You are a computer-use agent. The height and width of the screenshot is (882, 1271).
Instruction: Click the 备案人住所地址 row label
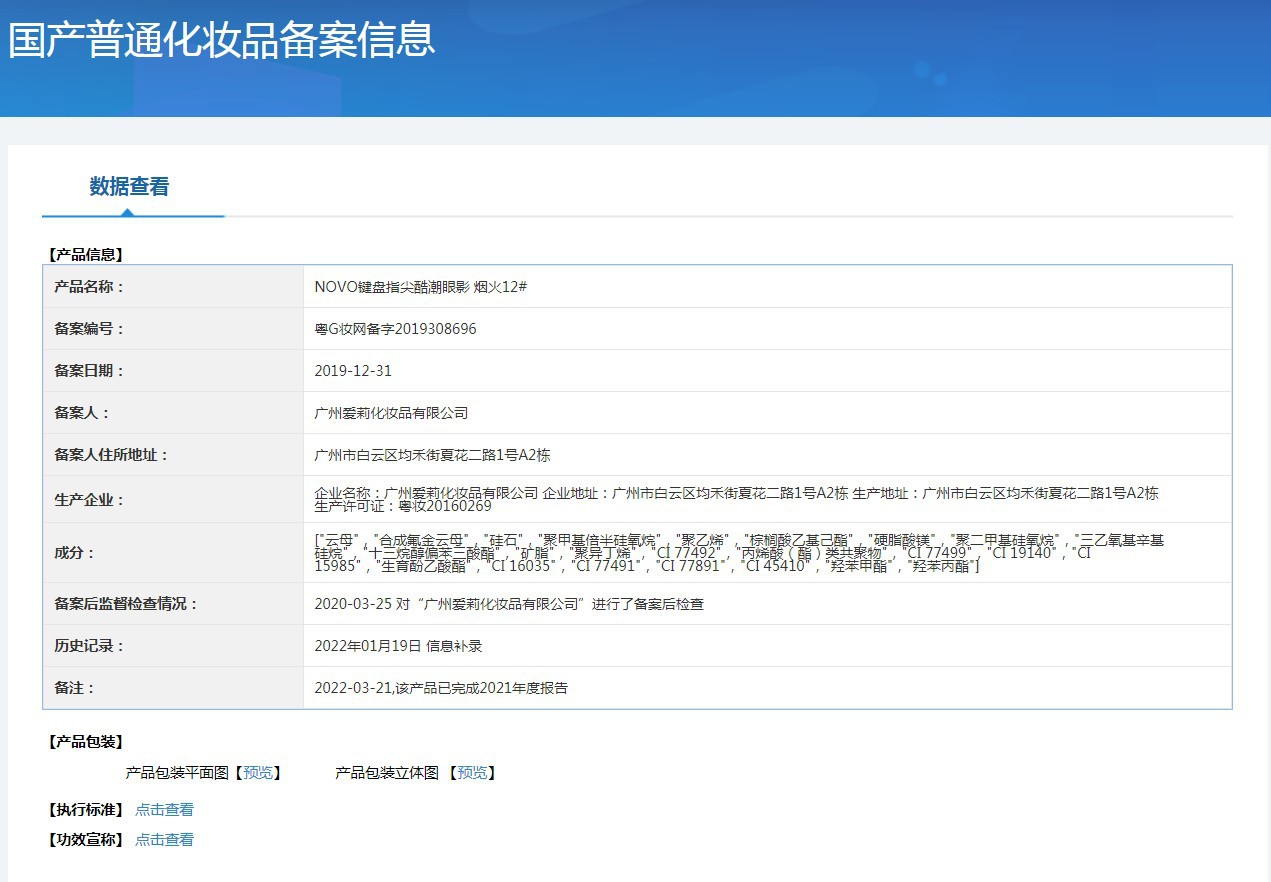(x=111, y=455)
